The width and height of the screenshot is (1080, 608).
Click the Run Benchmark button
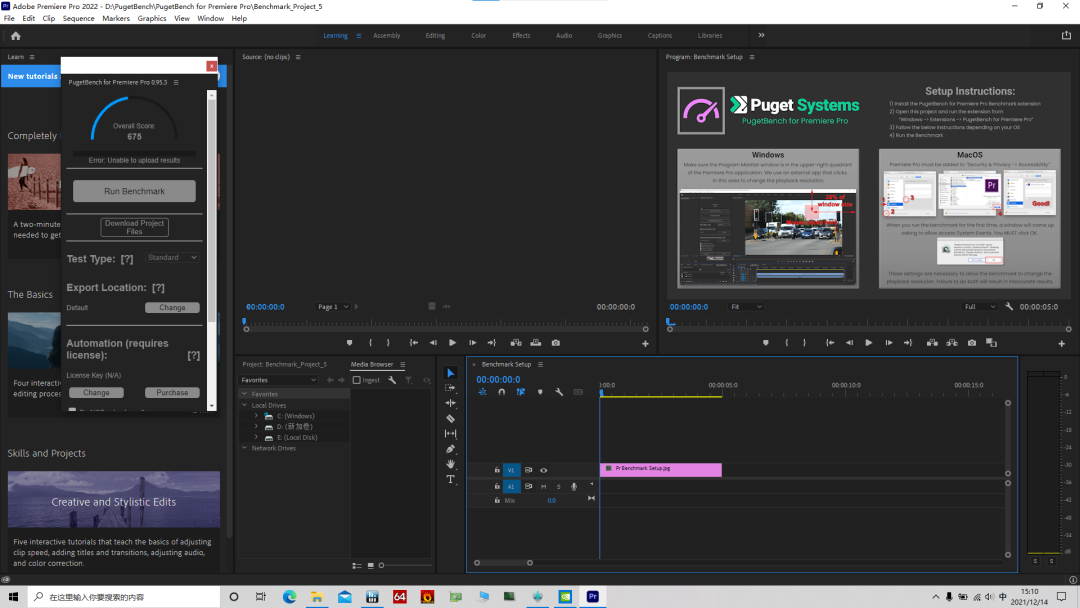click(x=134, y=191)
